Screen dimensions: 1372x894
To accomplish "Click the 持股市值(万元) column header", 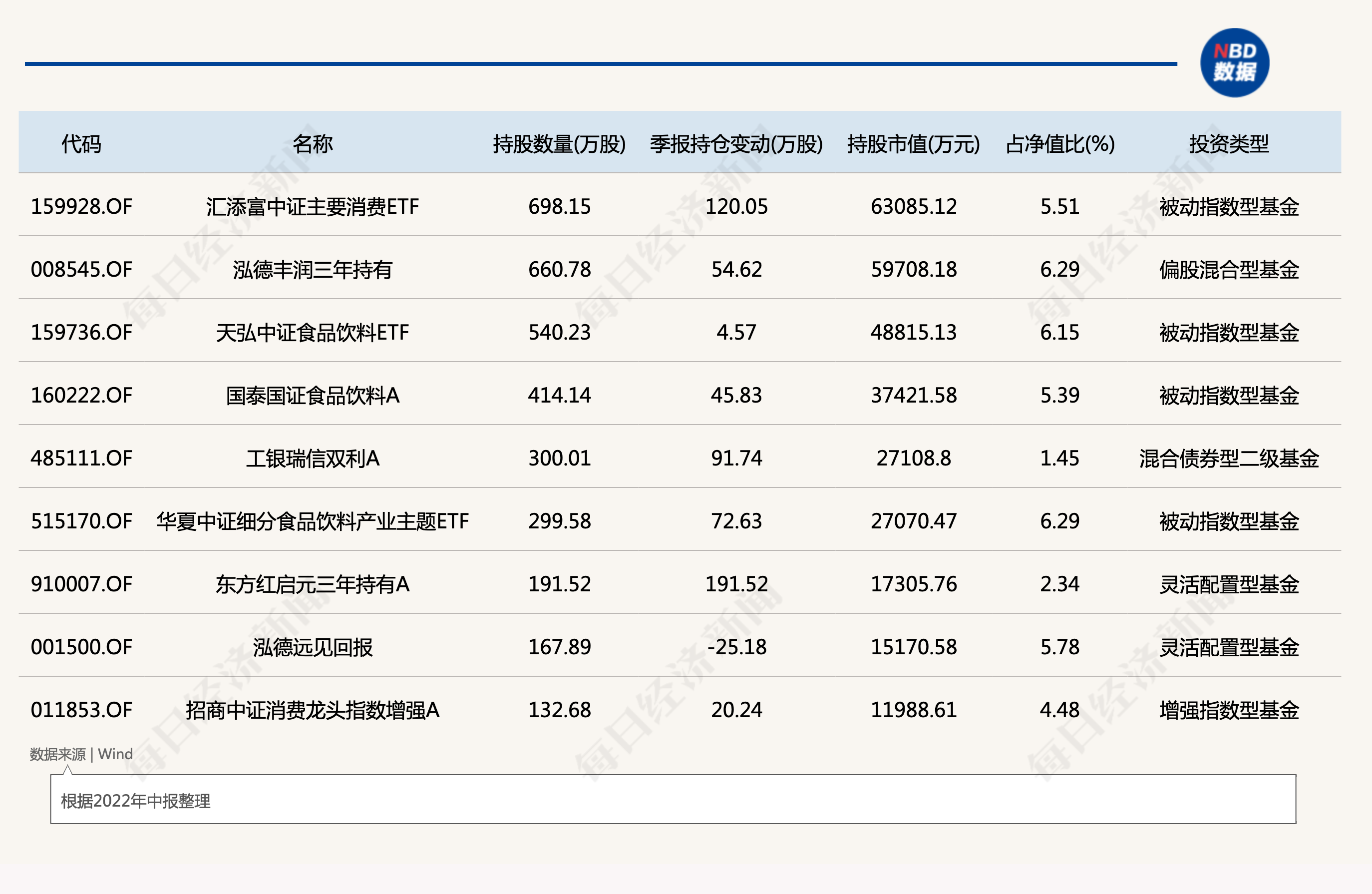I will tap(913, 144).
